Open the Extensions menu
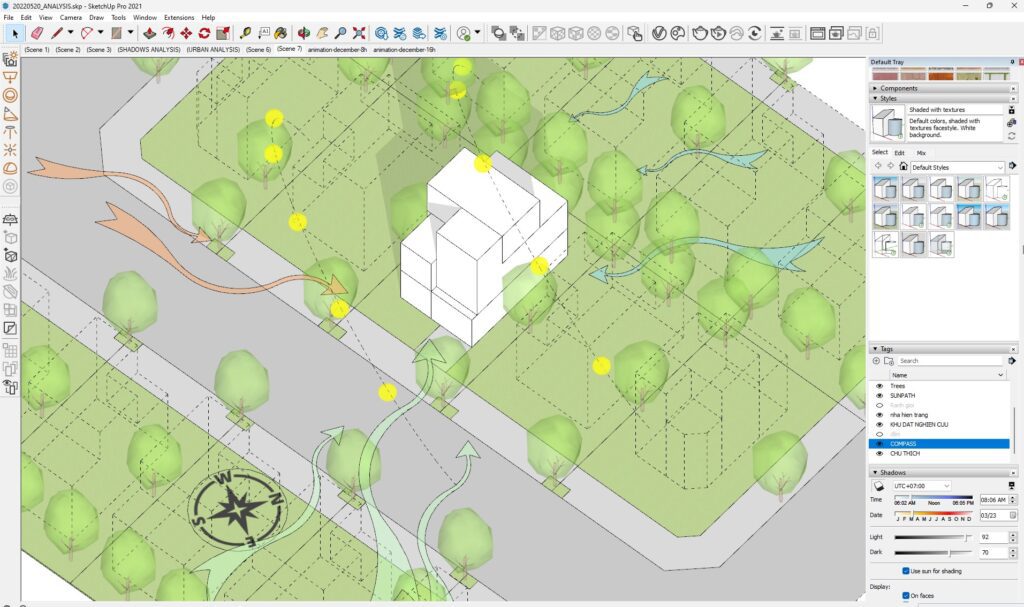The width and height of the screenshot is (1024, 607). 179,18
